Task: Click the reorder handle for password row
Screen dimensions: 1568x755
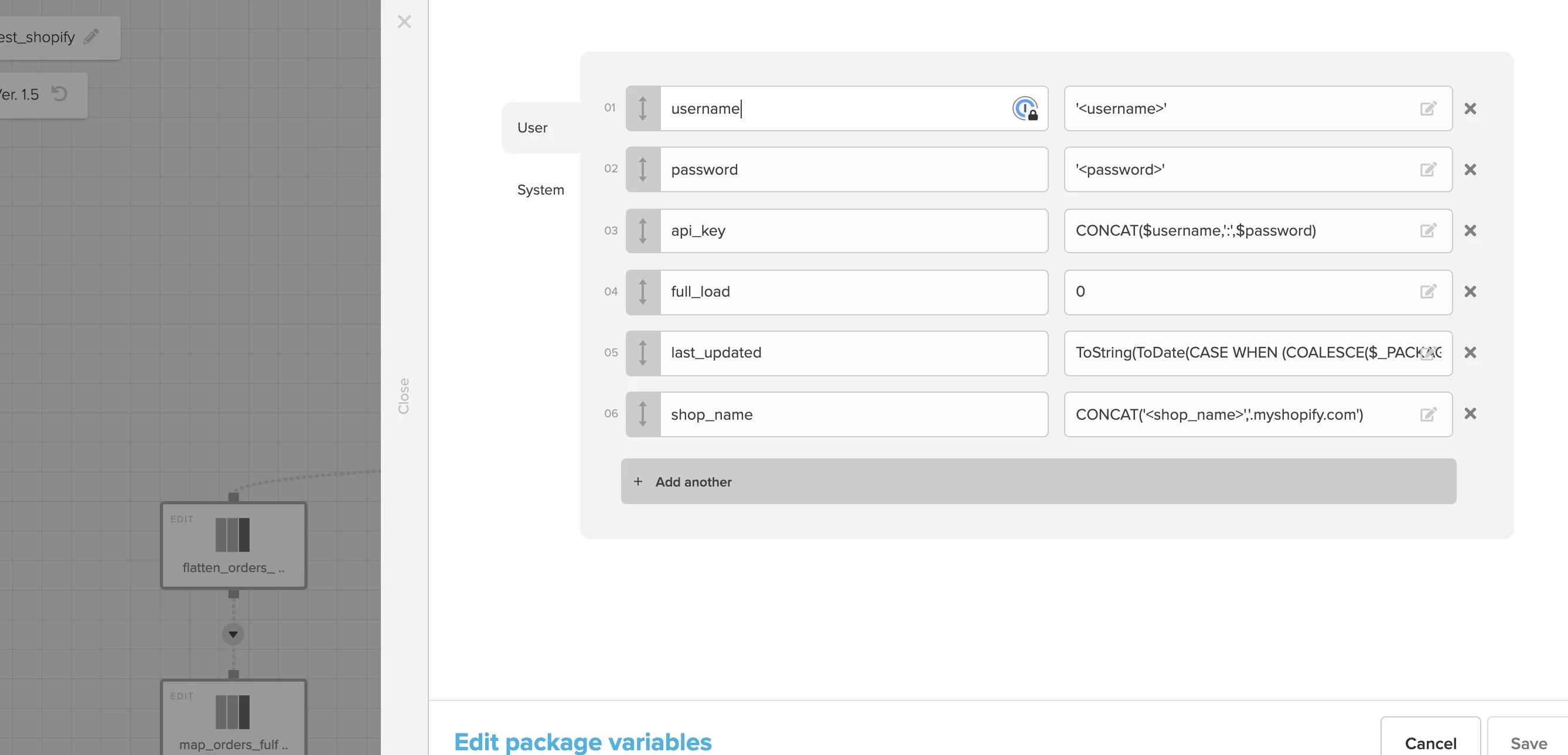Action: coord(643,169)
